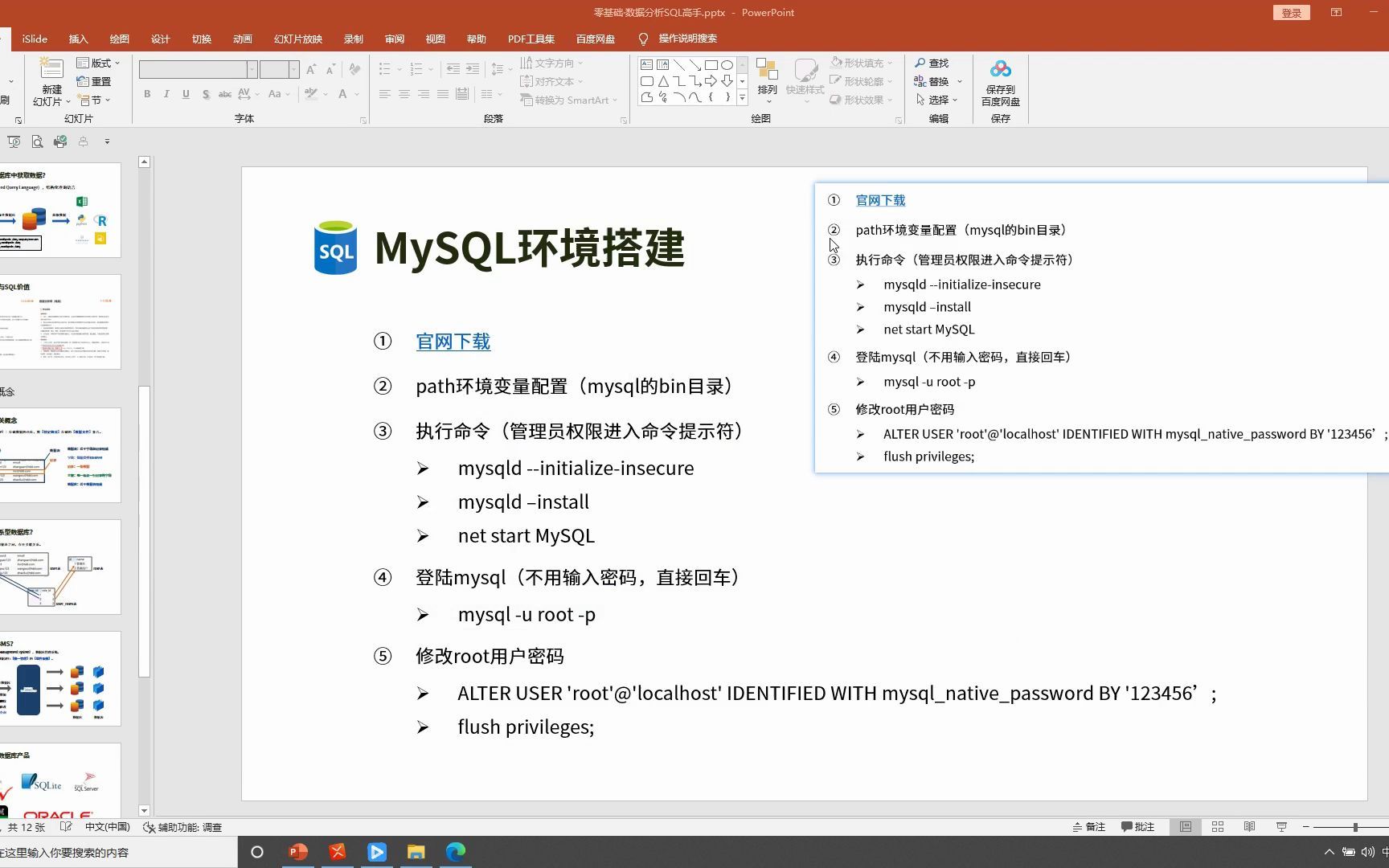Open the Design (设计) ribbon tab
Viewport: 1389px width, 868px height.
[161, 39]
